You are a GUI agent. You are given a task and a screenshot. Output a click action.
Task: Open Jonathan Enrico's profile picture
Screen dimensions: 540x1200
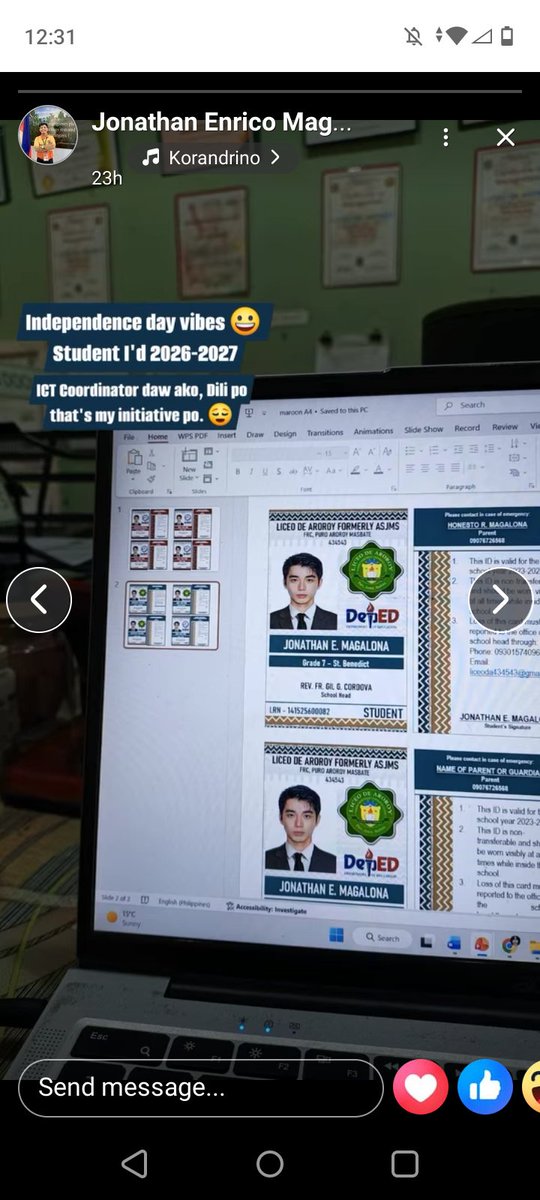48,135
